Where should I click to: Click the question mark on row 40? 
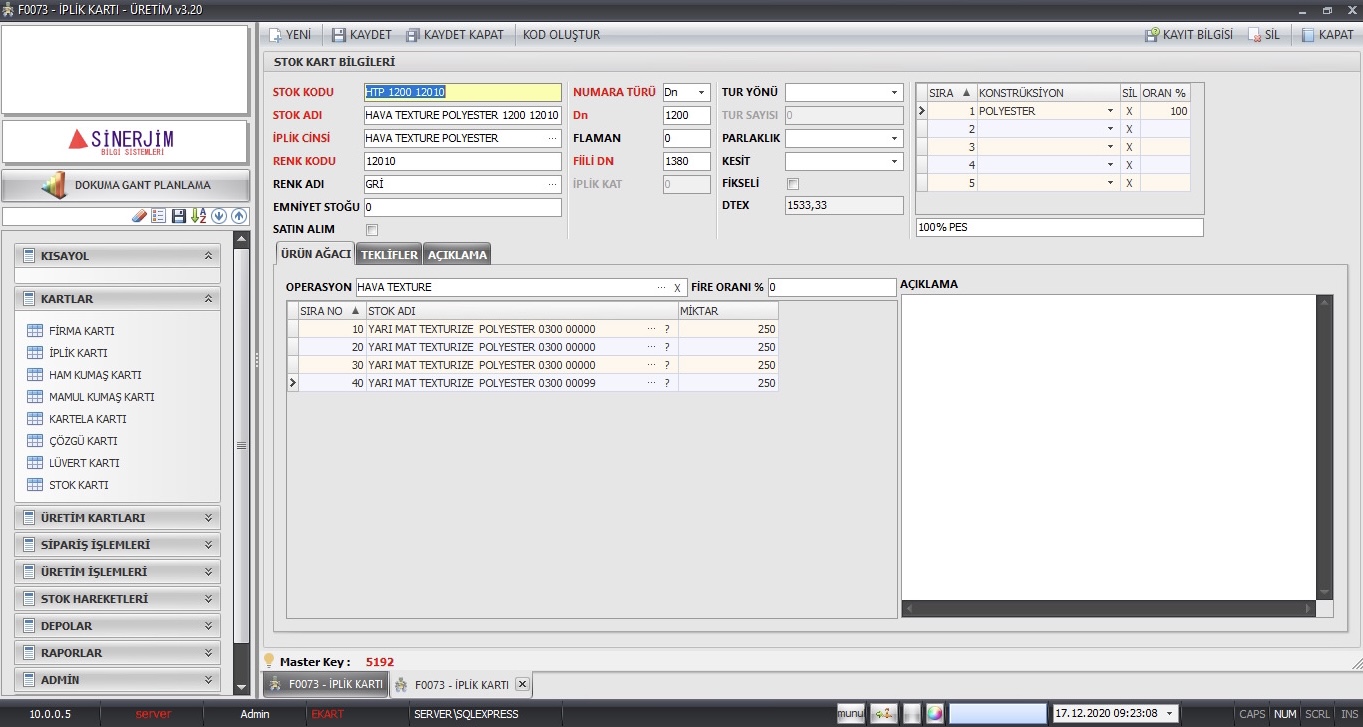click(x=667, y=383)
